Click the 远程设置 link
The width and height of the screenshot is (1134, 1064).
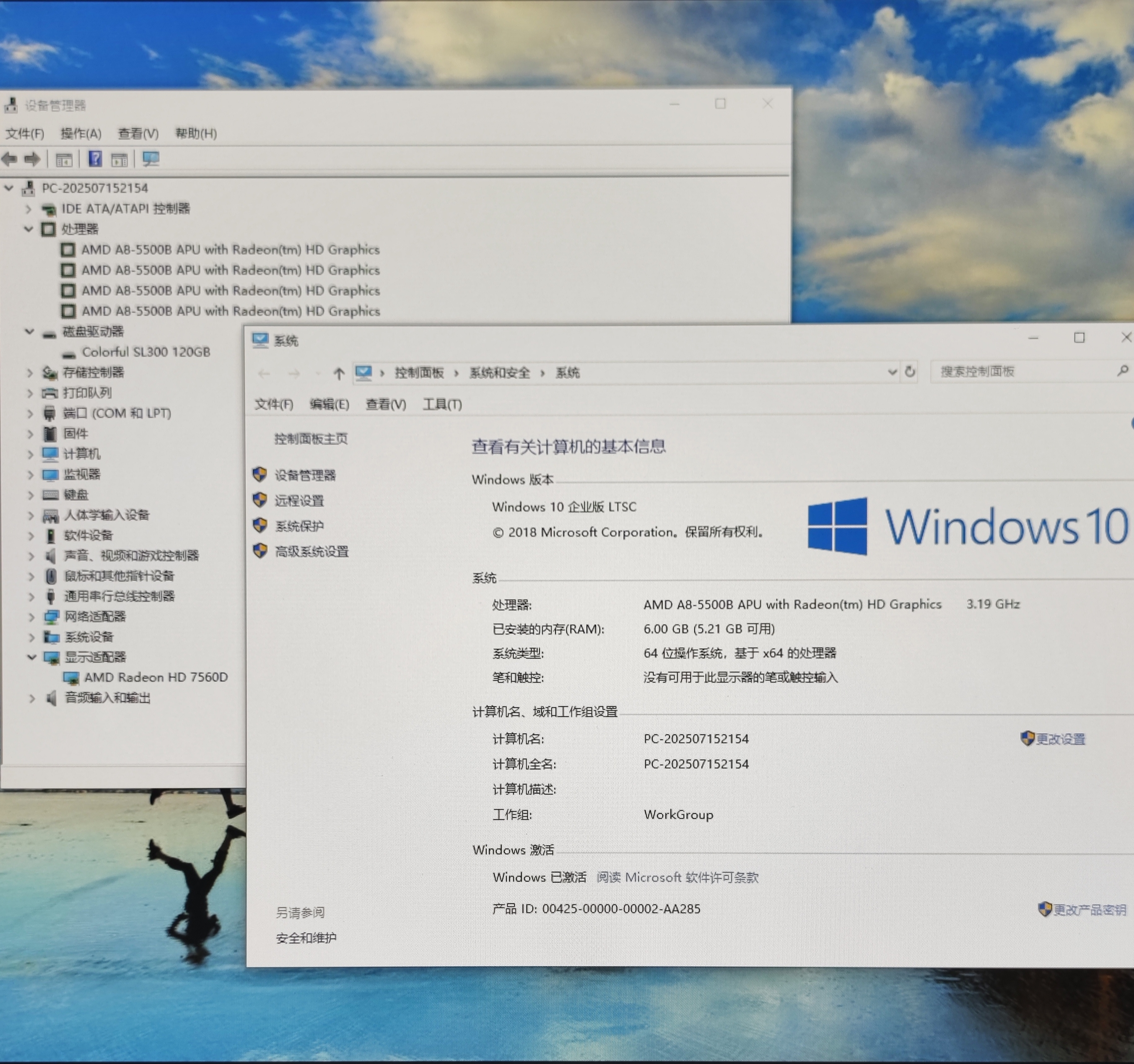(x=299, y=501)
